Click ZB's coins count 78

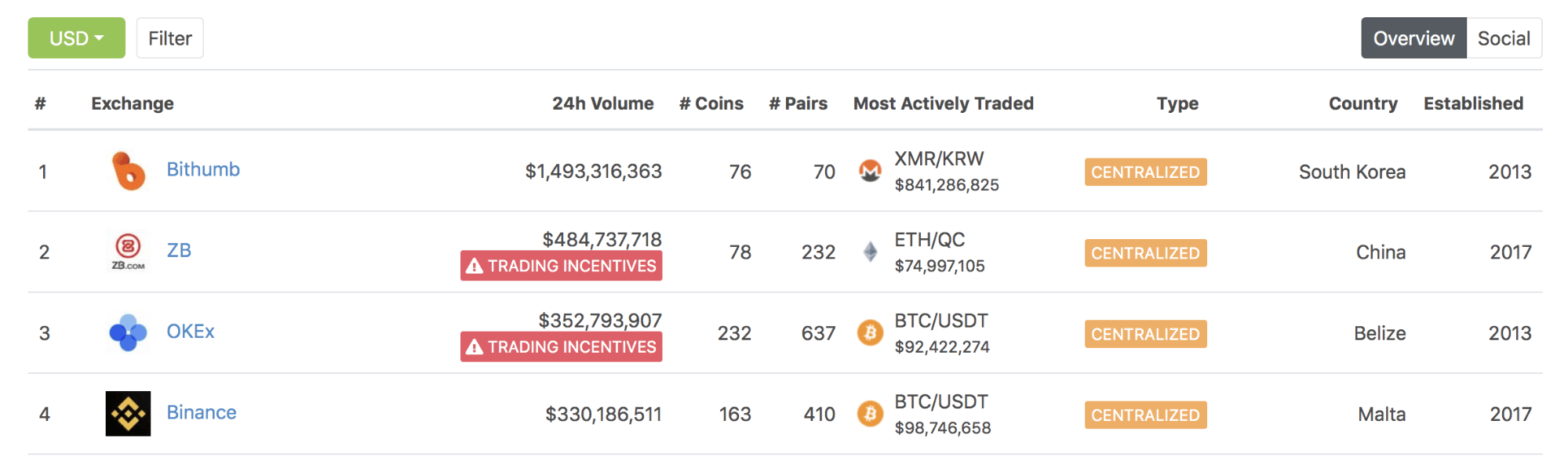(740, 252)
